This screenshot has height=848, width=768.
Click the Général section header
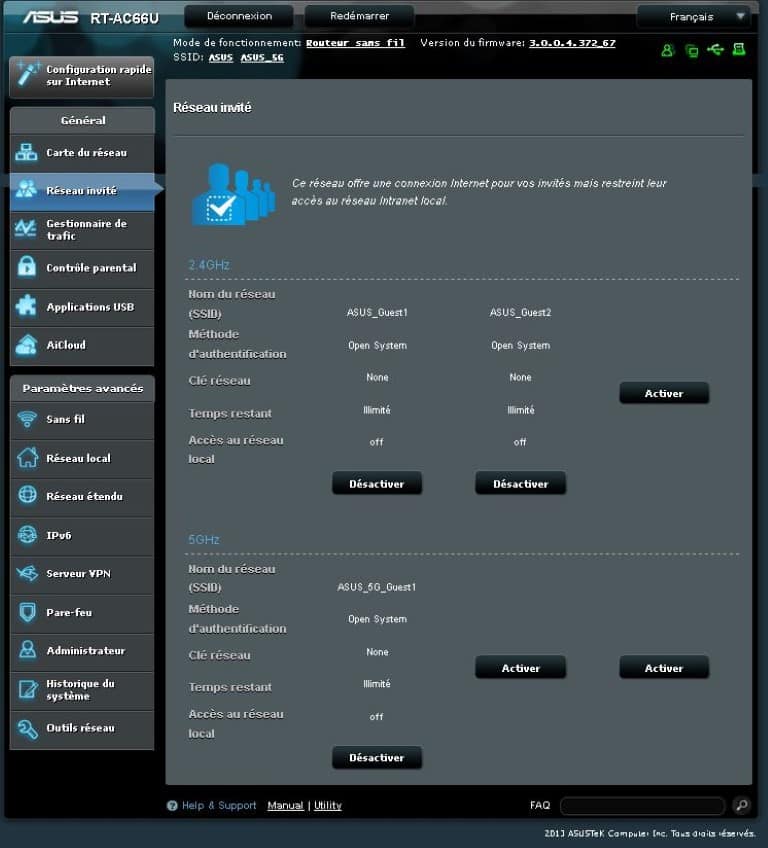[82, 121]
